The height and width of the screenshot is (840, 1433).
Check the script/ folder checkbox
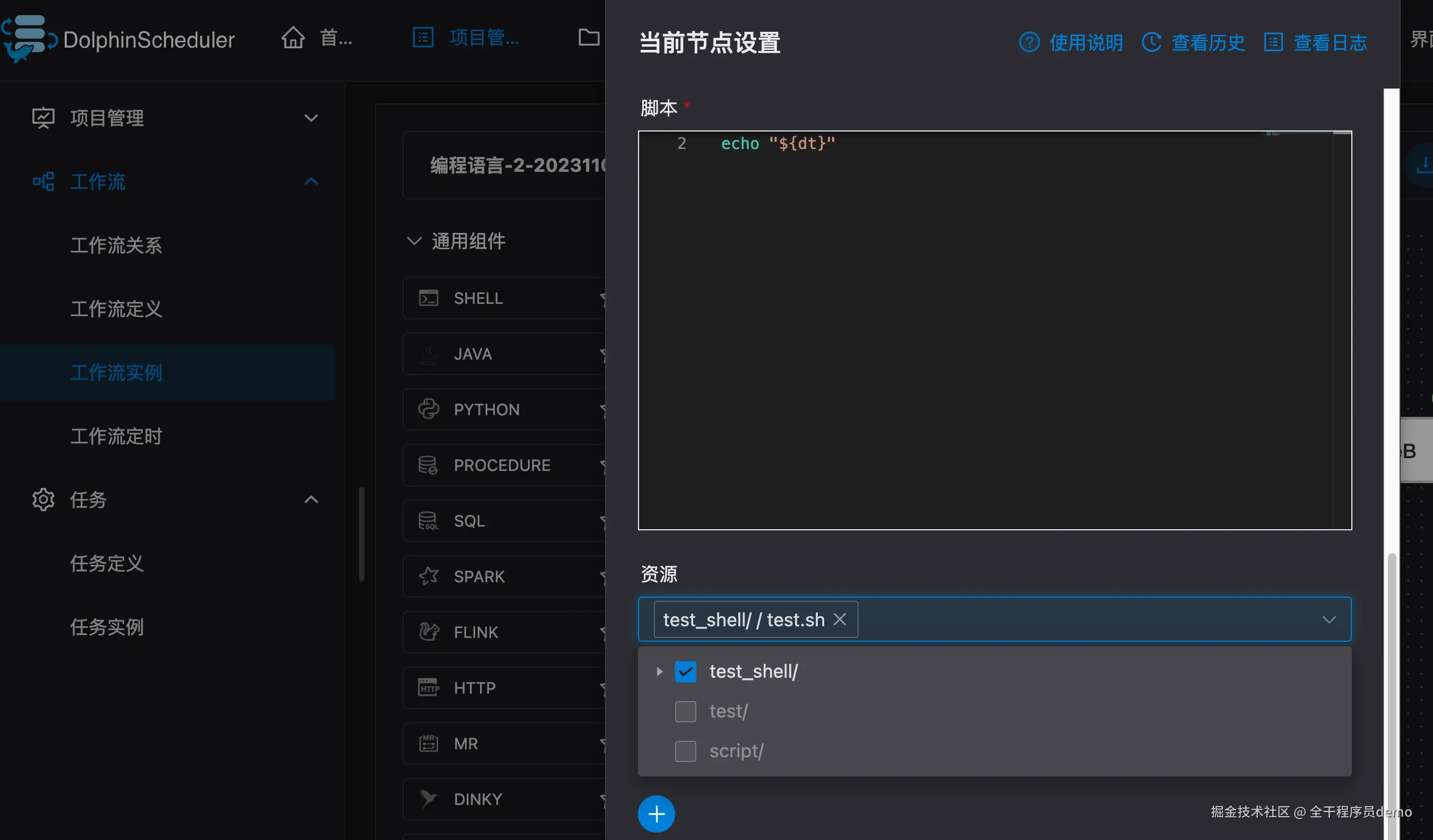pos(685,751)
